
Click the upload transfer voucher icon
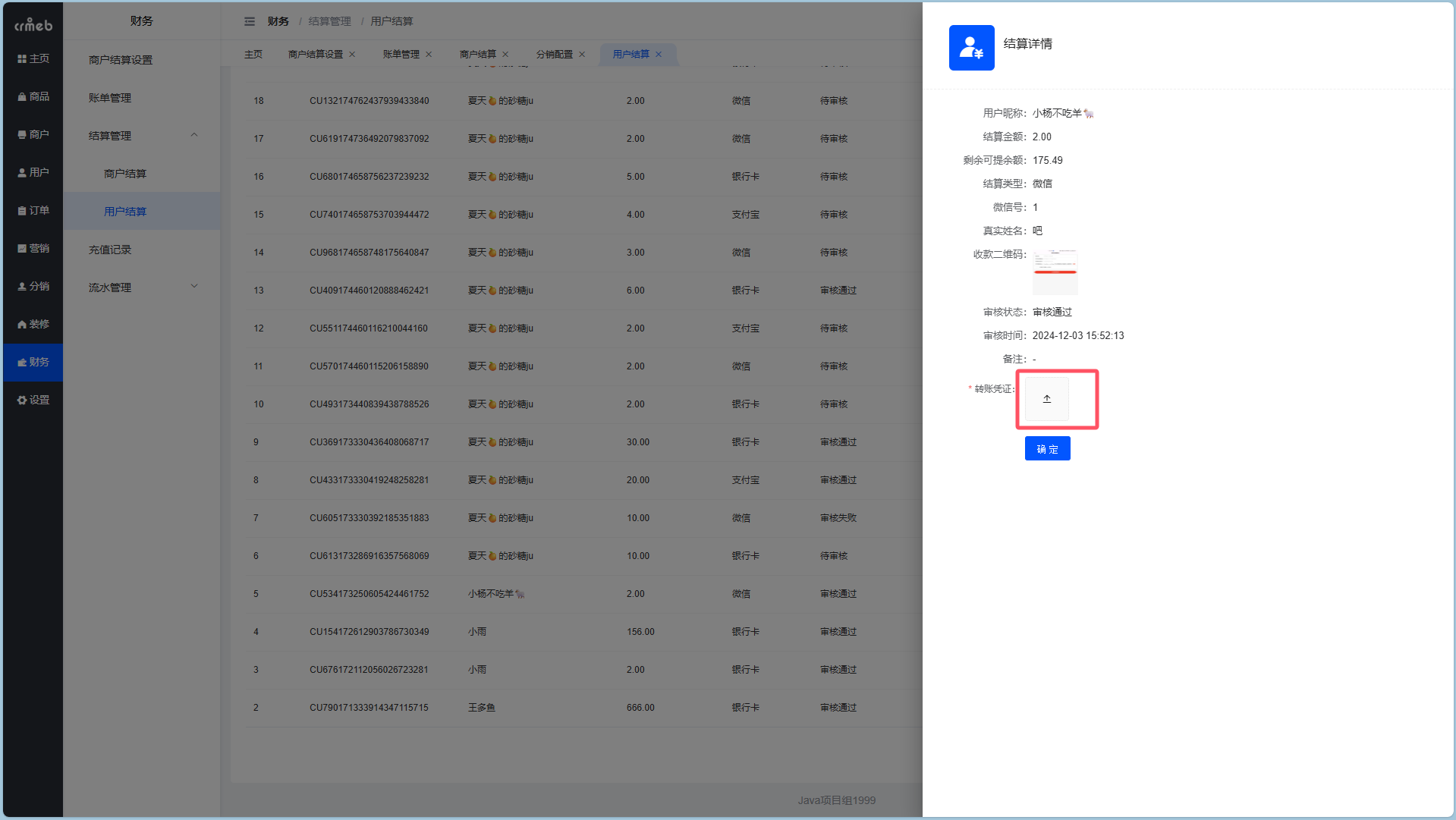coord(1046,399)
